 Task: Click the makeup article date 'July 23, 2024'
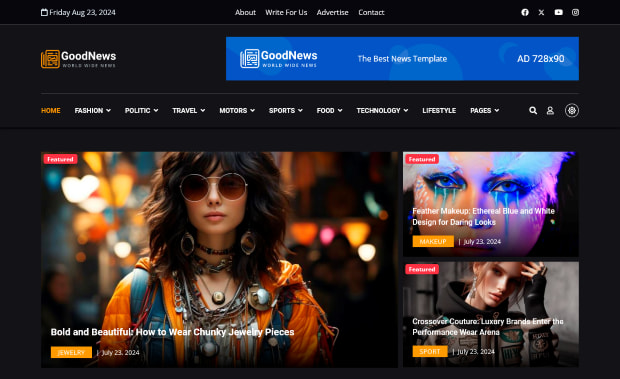click(x=482, y=241)
